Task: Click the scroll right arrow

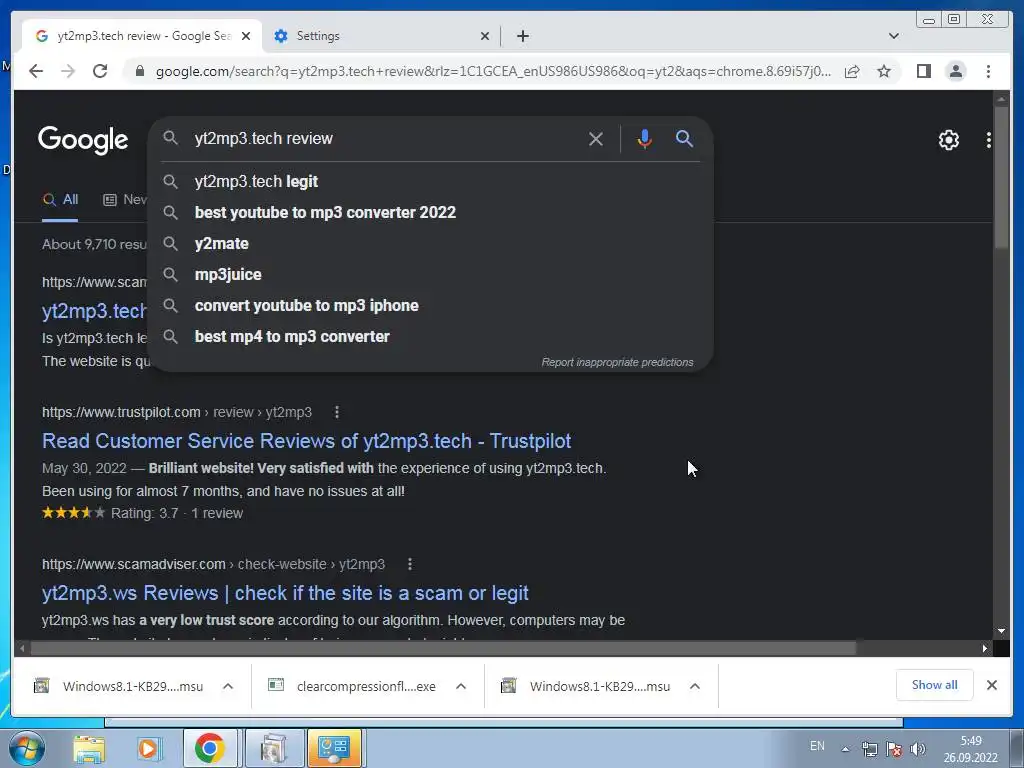Action: tap(985, 648)
